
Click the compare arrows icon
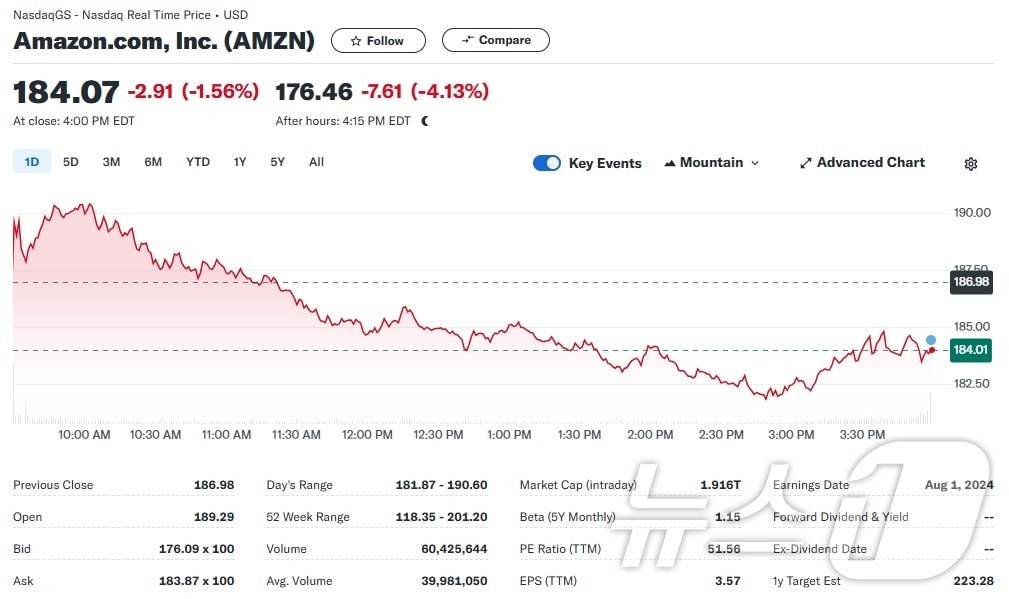[467, 40]
